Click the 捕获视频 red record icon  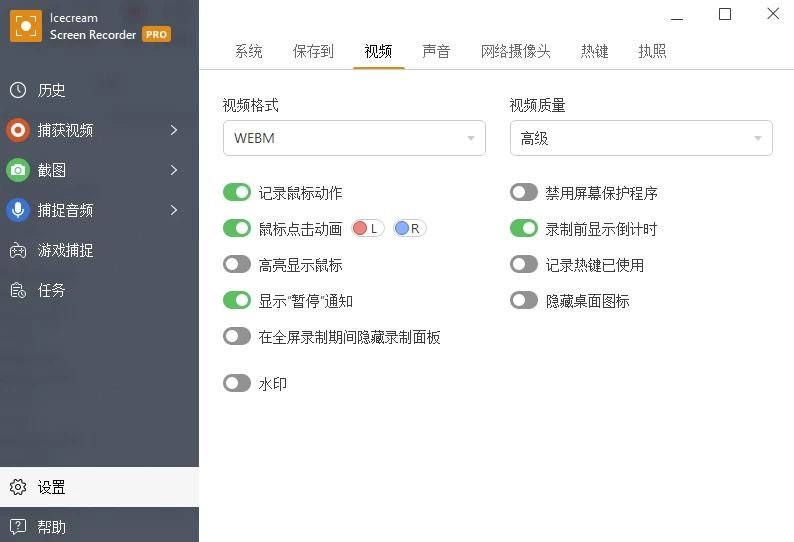coord(18,130)
